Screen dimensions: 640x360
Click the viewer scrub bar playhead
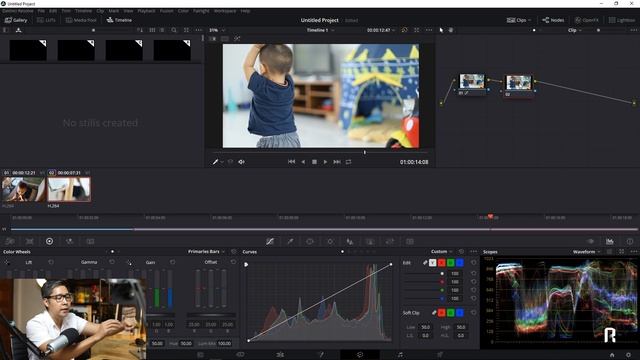click(364, 152)
